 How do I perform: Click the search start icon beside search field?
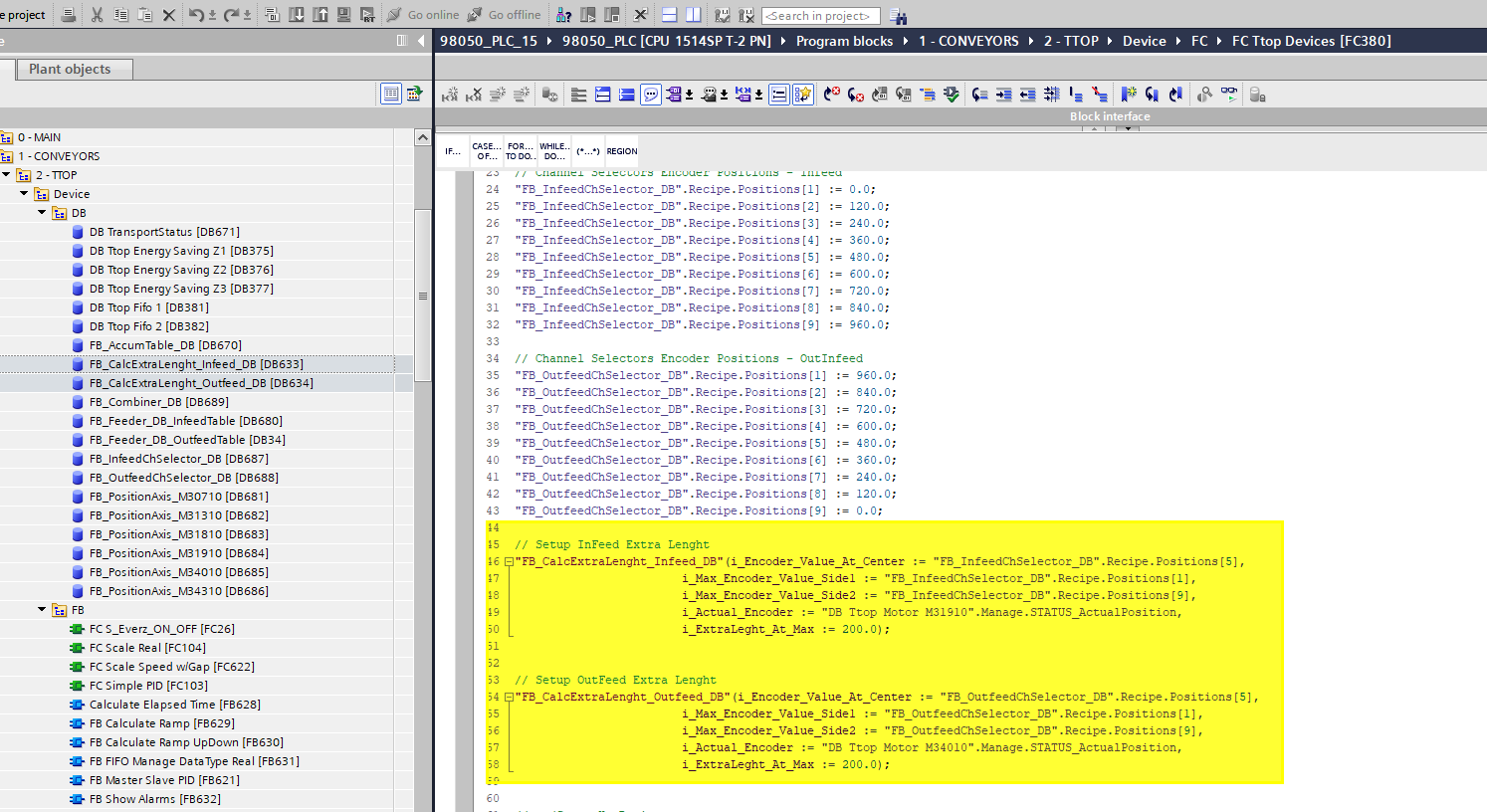[x=898, y=16]
